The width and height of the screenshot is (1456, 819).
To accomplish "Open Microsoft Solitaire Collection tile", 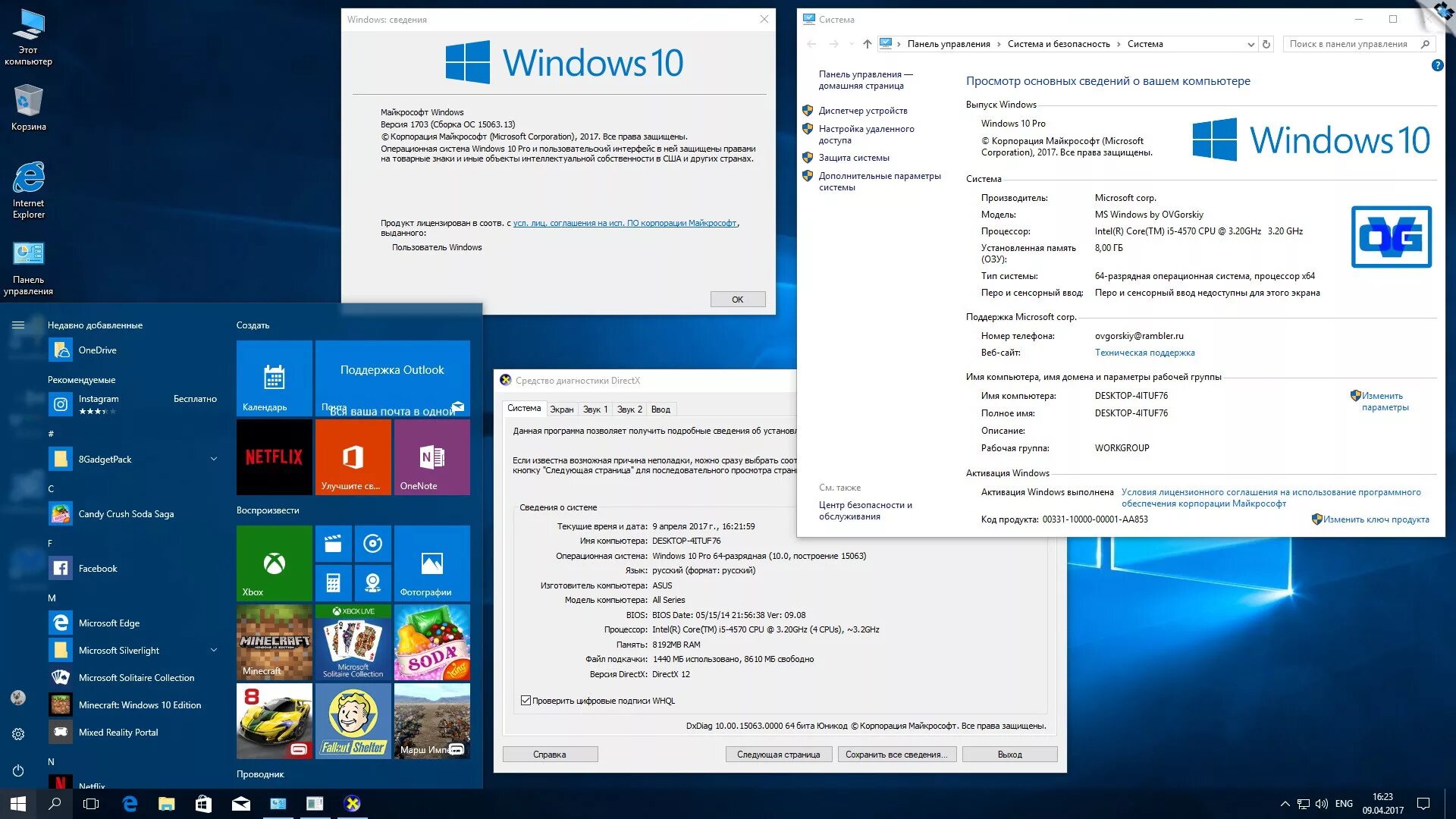I will coord(353,642).
